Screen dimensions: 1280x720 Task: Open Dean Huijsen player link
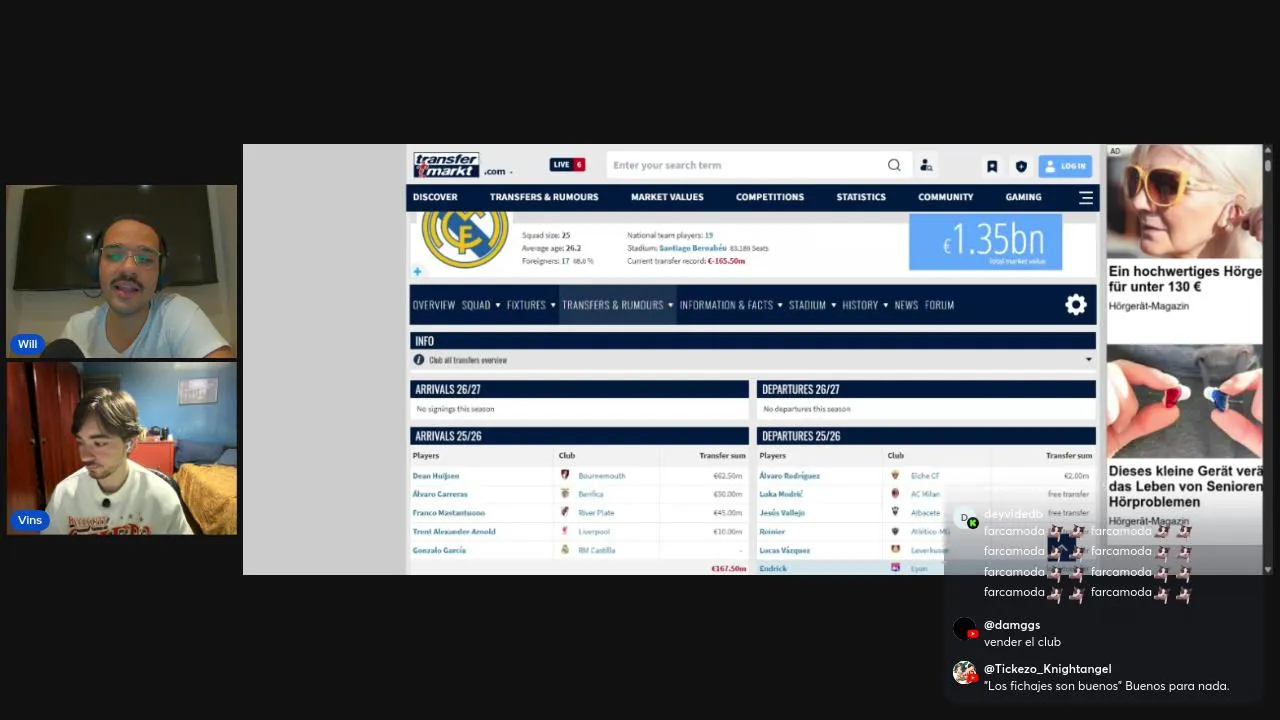[436, 476]
